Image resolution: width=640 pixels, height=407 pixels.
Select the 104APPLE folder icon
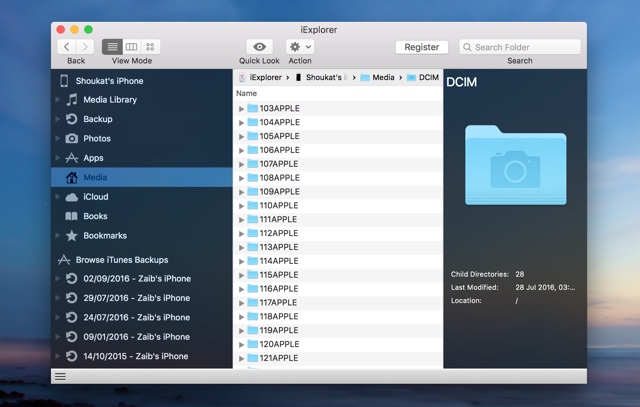point(253,122)
